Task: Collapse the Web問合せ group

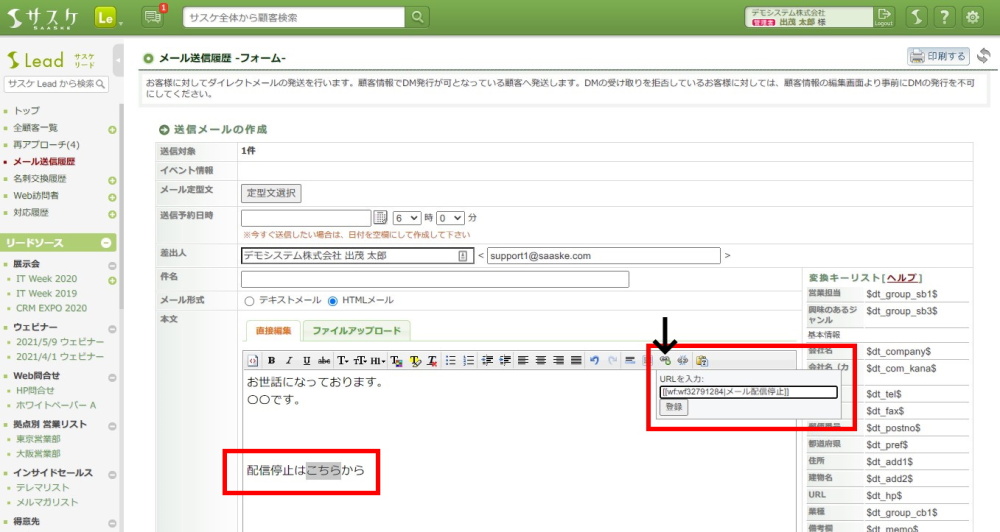Action: [112, 378]
